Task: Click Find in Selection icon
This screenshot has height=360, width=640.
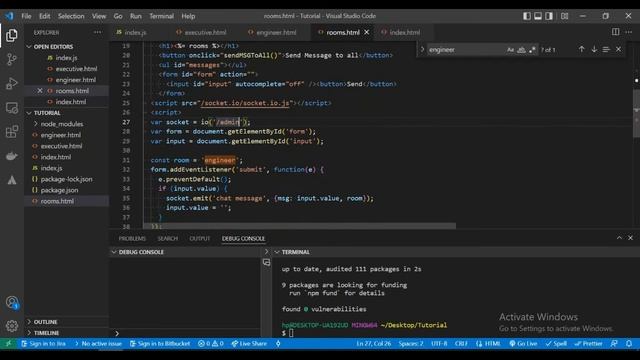Action: [606, 49]
